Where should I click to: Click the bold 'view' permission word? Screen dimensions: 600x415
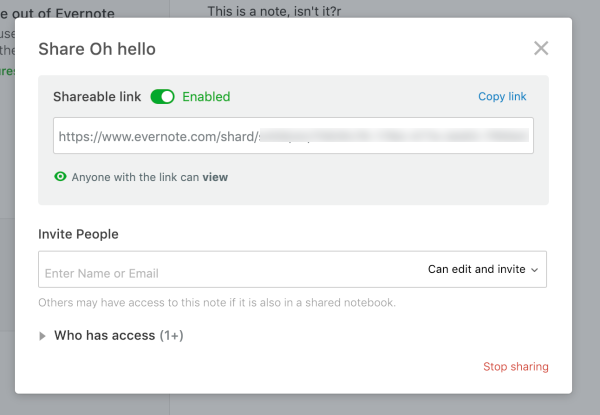[215, 177]
